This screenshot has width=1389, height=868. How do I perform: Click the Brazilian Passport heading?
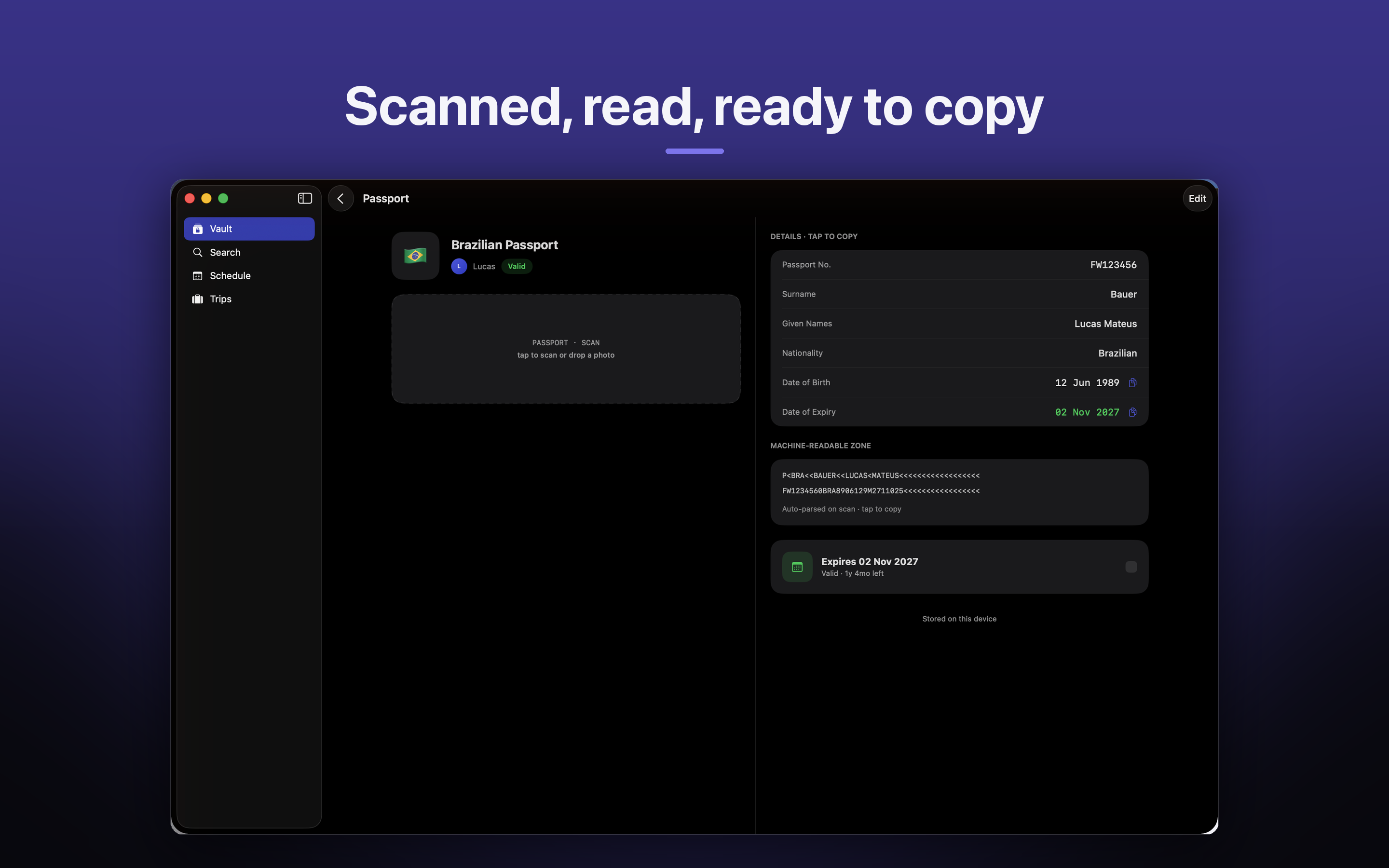[504, 245]
